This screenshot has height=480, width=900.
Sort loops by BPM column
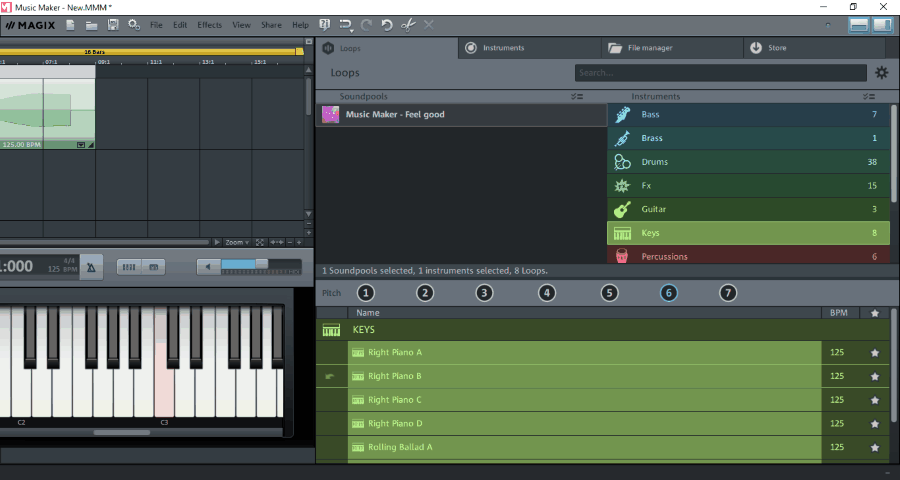[x=839, y=313]
